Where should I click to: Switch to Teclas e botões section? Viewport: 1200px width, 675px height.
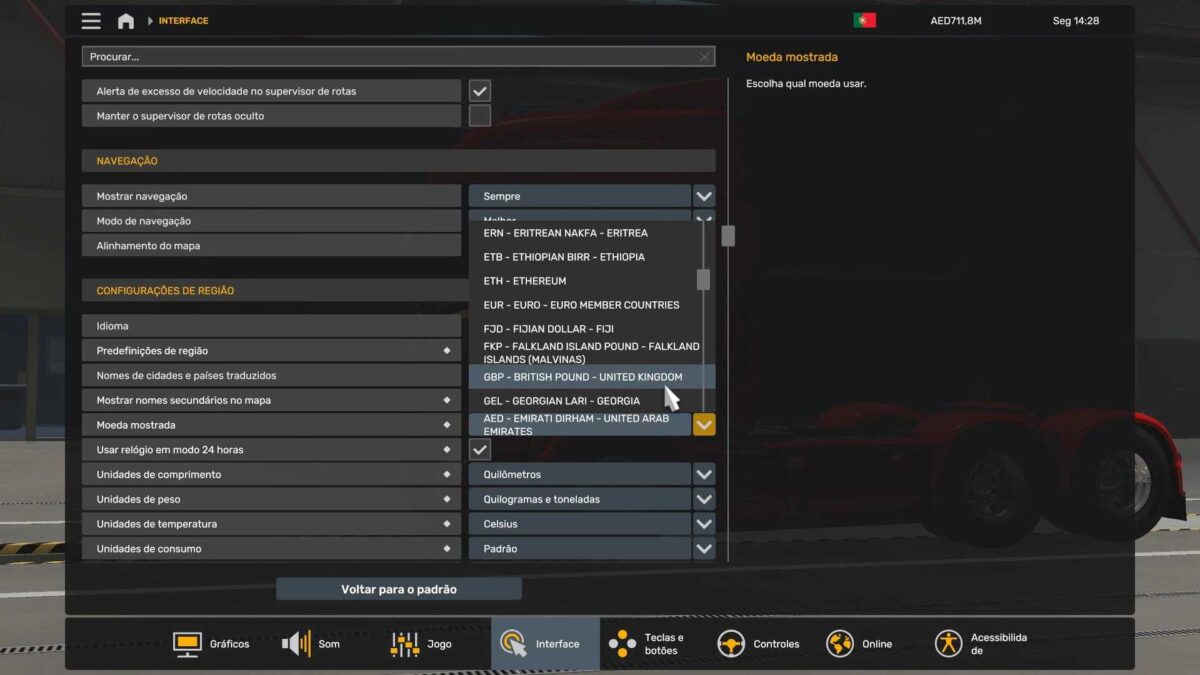coord(646,643)
